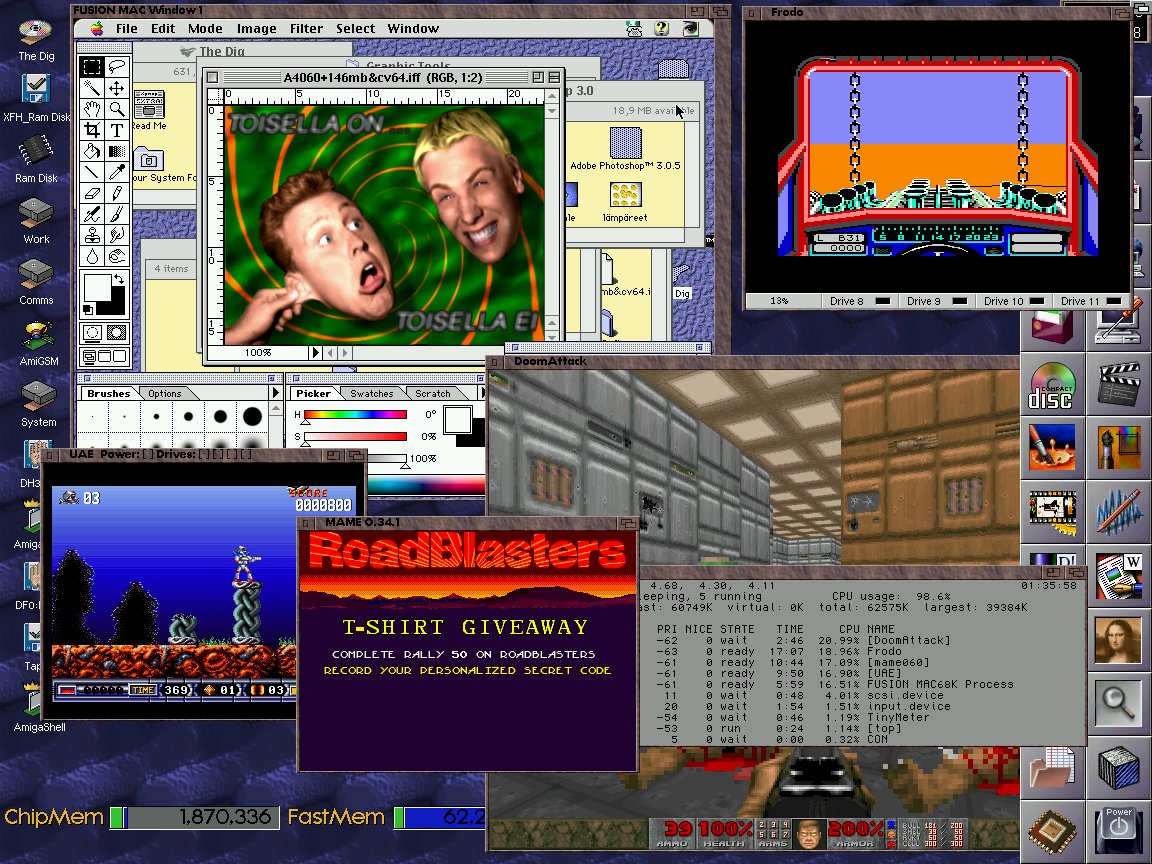The image size is (1152, 864).
Task: Swap foreground and background colors arrow
Action: [118, 280]
